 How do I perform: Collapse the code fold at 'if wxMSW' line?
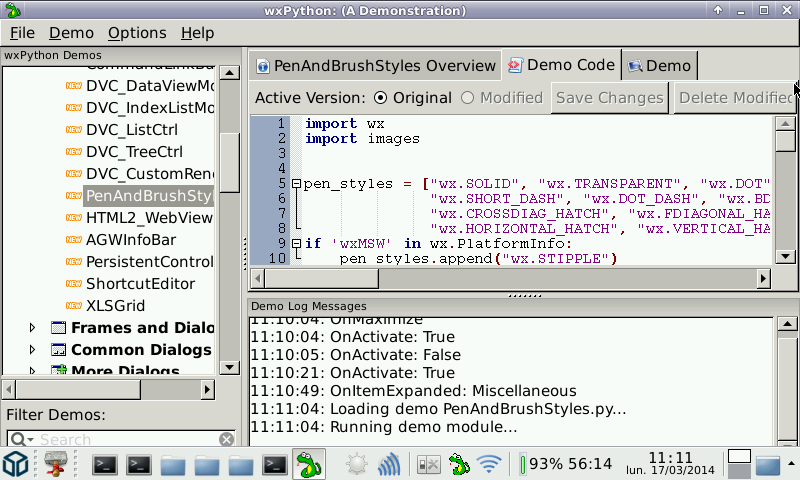pyautogui.click(x=296, y=243)
